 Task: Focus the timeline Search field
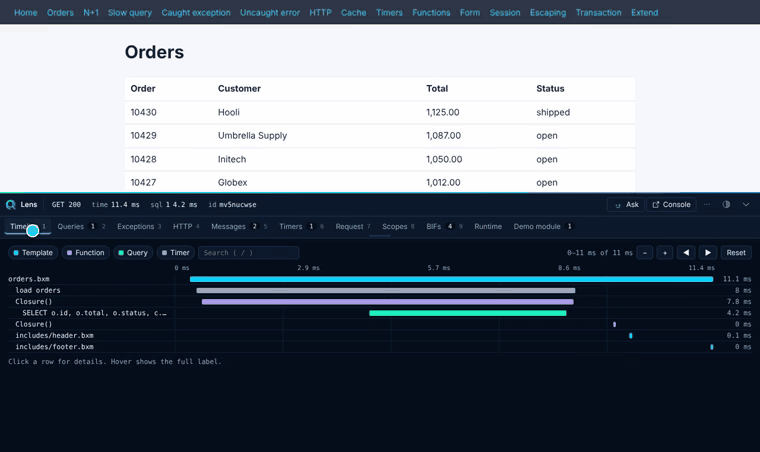(x=249, y=252)
